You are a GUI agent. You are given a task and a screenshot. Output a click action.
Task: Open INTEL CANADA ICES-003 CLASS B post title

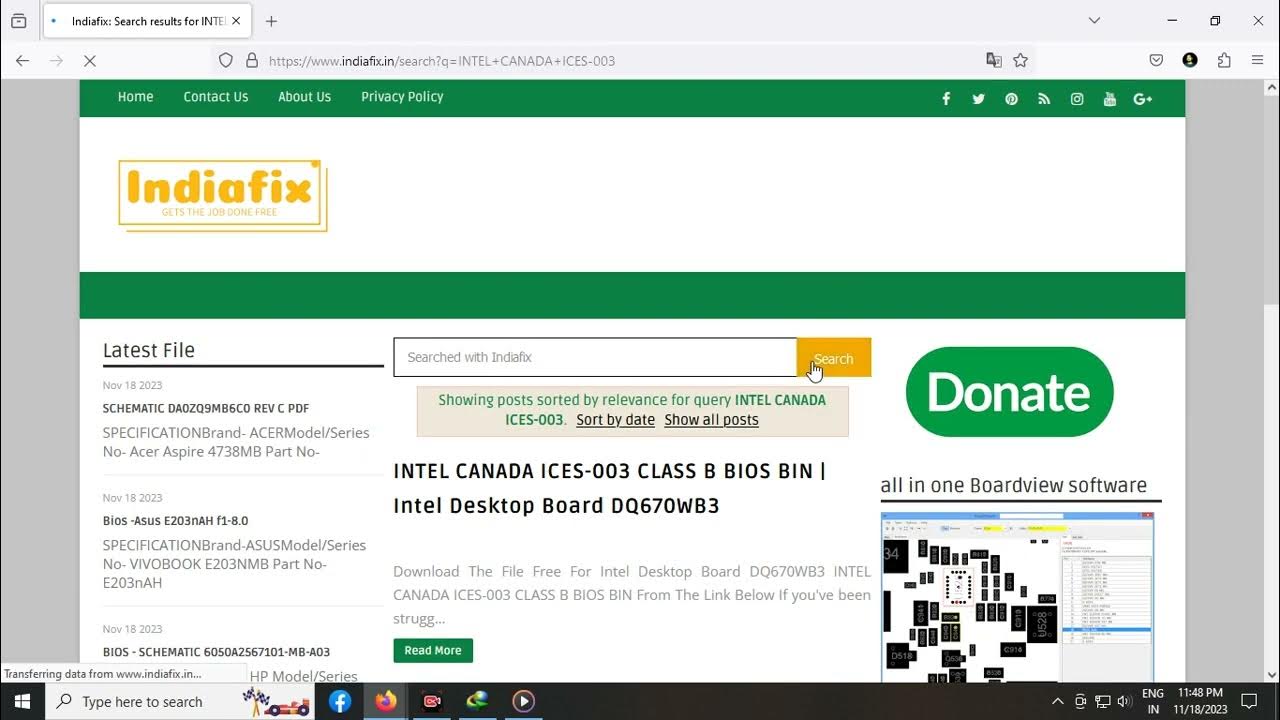pyautogui.click(x=609, y=488)
